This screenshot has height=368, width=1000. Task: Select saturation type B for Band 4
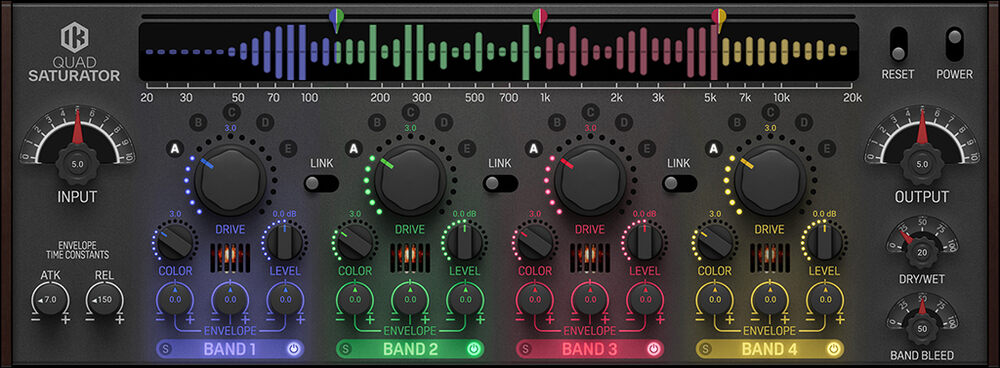737,122
